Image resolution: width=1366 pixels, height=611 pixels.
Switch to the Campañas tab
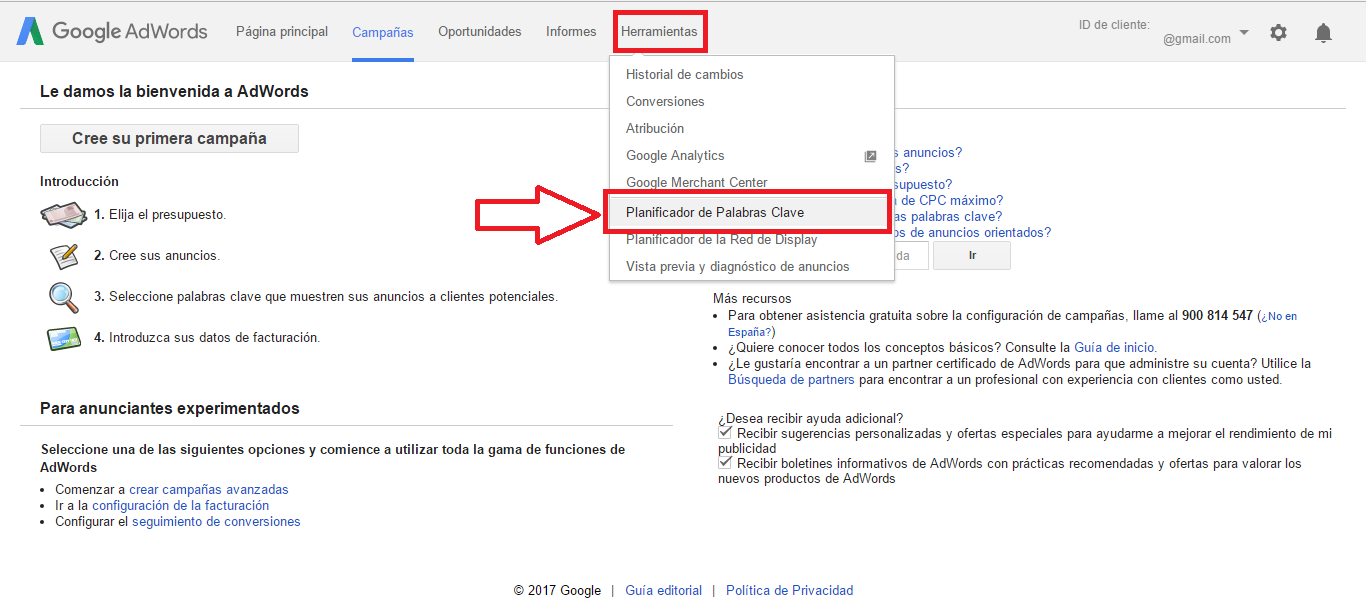click(382, 33)
